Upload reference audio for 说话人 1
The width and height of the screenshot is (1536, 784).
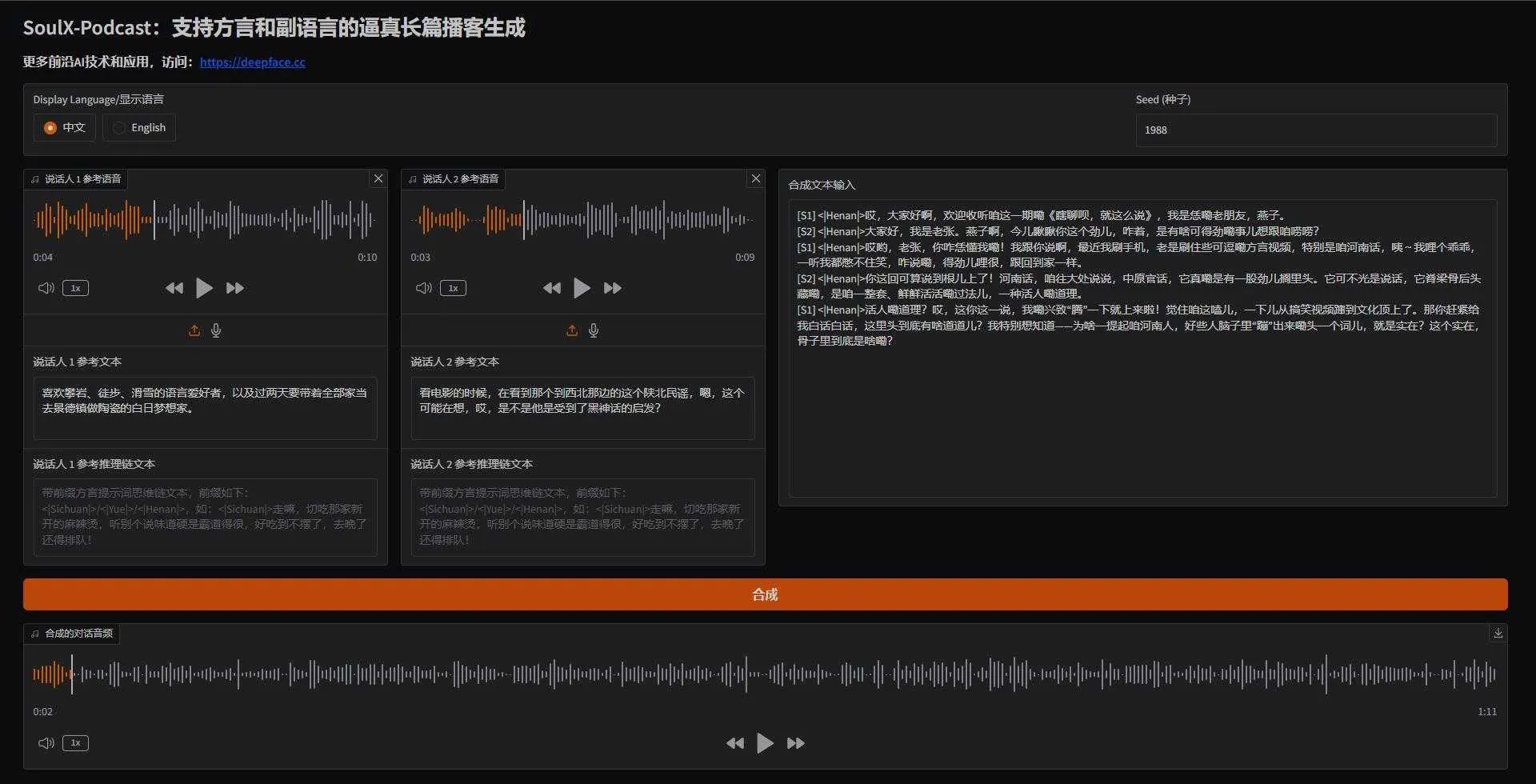coord(194,330)
